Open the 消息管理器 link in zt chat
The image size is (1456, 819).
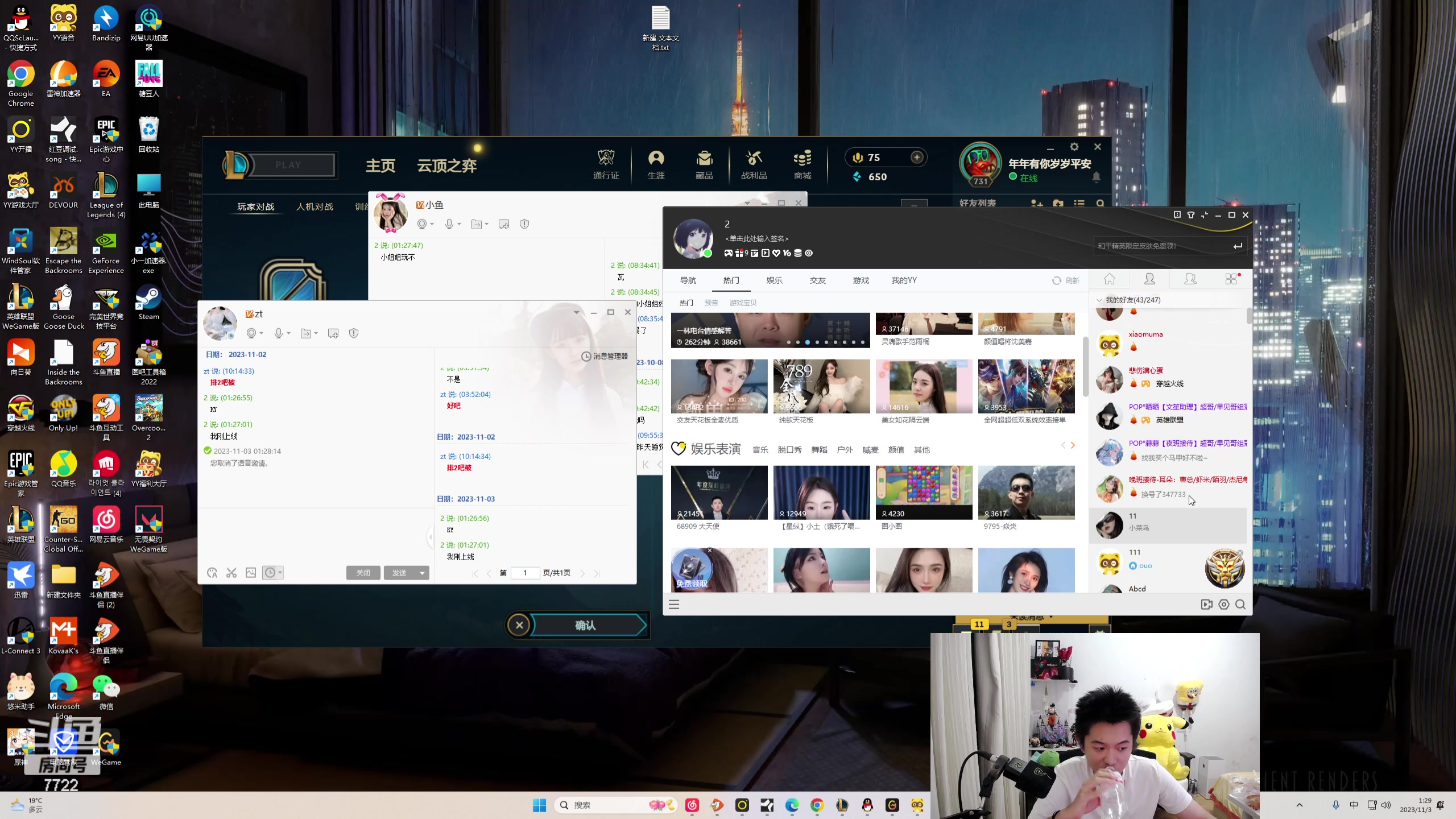point(605,356)
